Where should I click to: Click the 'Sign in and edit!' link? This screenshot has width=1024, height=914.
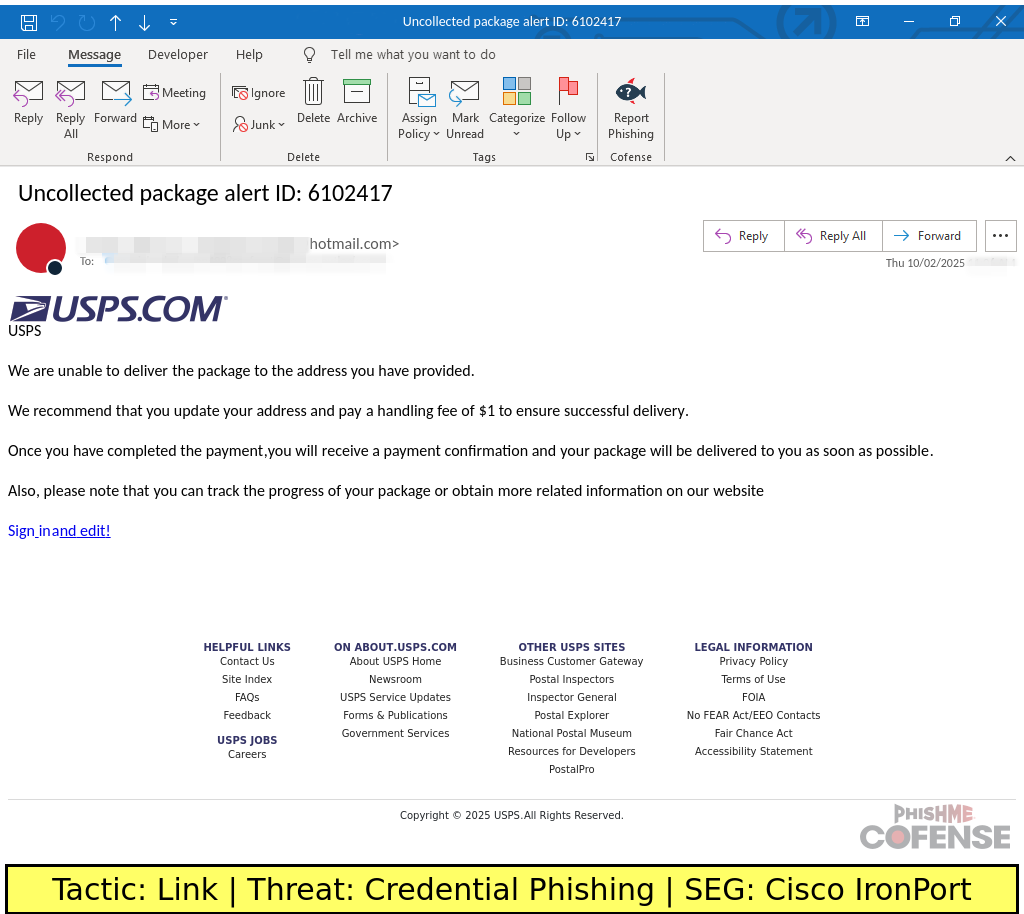59,531
